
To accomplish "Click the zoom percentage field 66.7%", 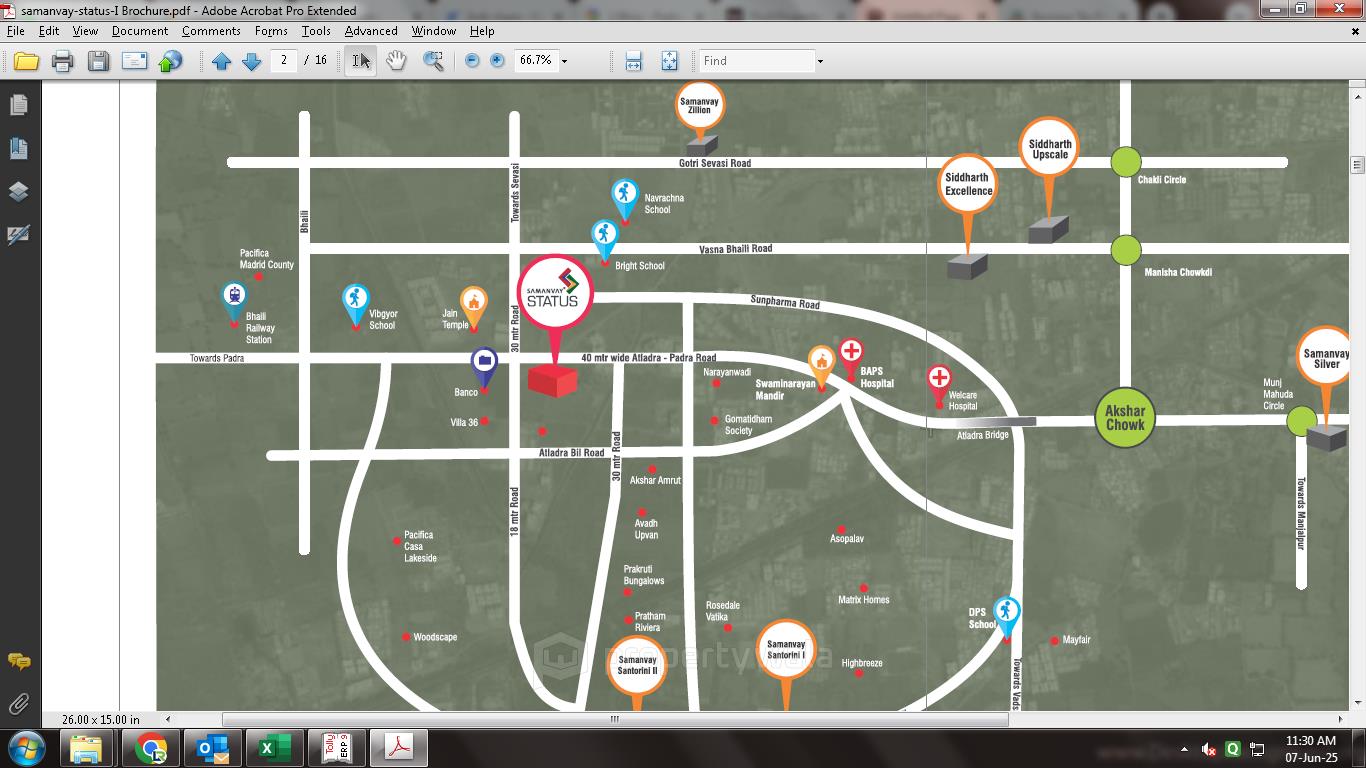I will click(535, 61).
